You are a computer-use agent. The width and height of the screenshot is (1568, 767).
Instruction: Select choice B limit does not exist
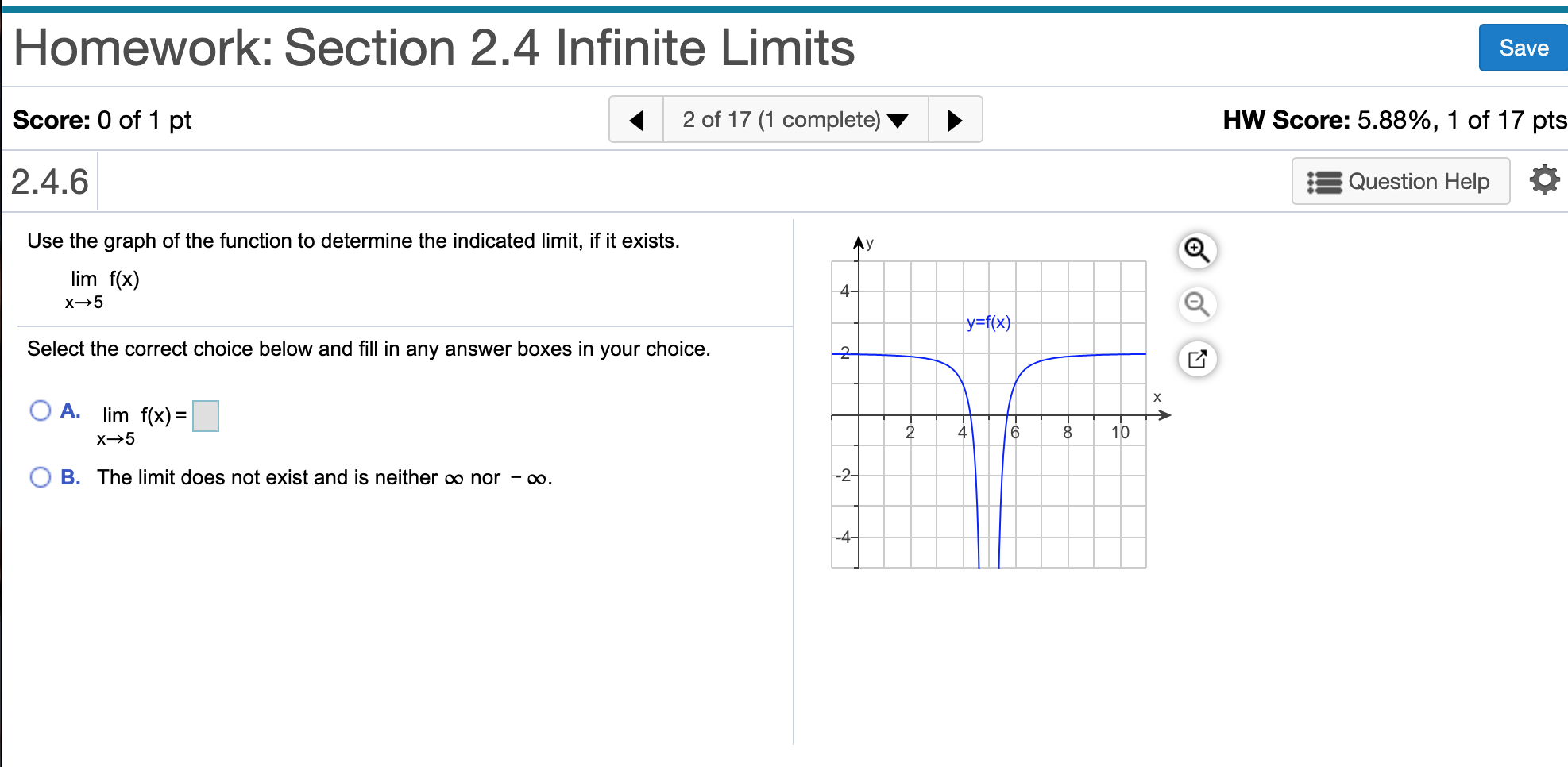pyautogui.click(x=41, y=477)
